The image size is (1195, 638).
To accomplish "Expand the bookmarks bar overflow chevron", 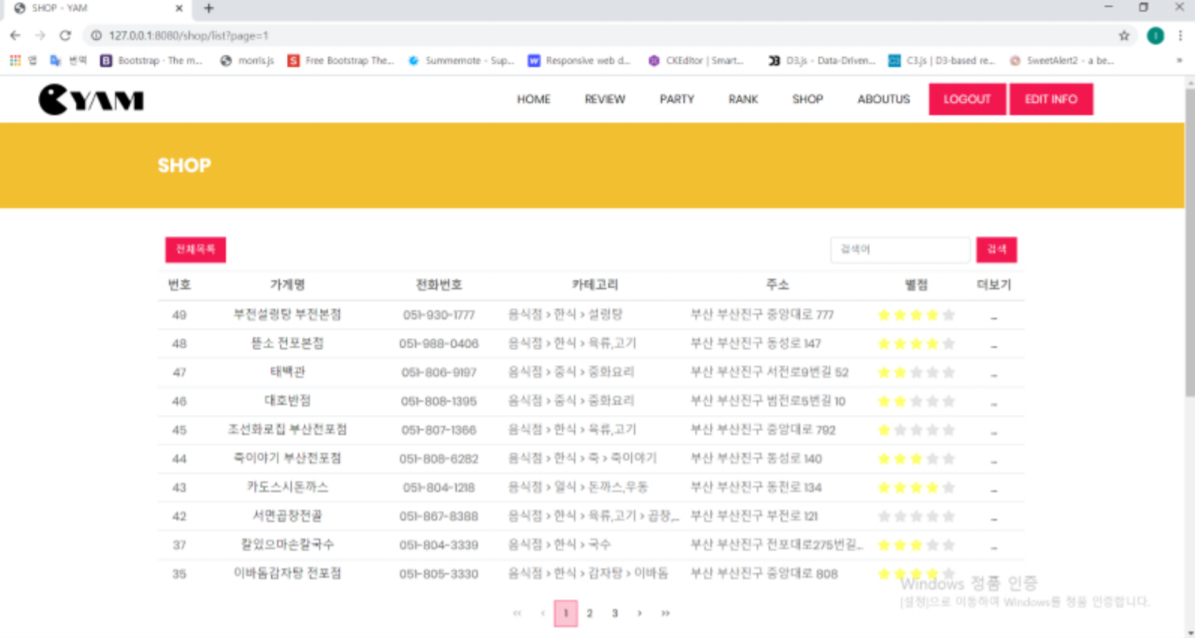I will click(1181, 60).
